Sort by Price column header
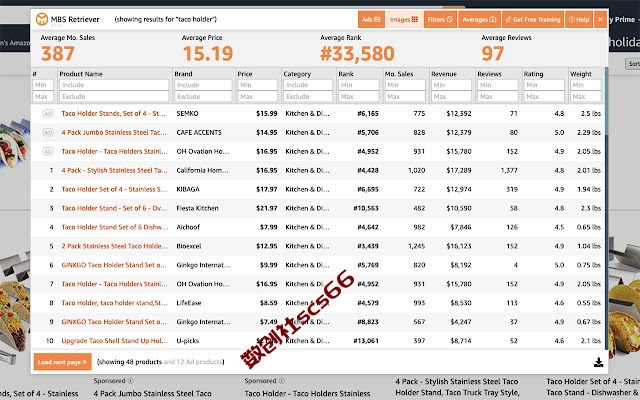640x400 pixels. [x=245, y=74]
